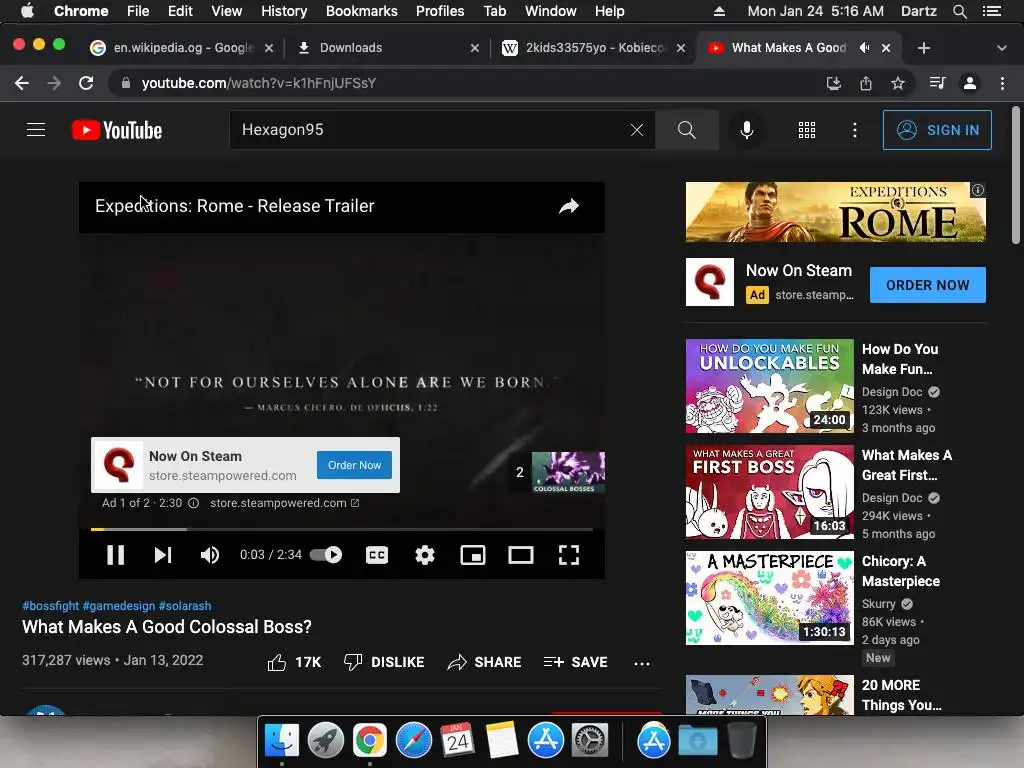Switch to 2kids33575yo Wikipedia tab
This screenshot has width=1024, height=768.
[x=593, y=48]
